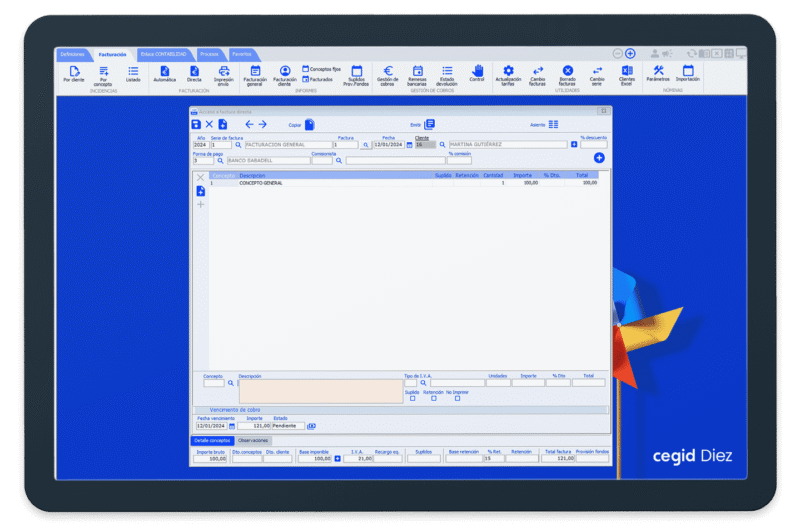Click the Control hand icon in ribbon
The image size is (800, 528).
477,72
